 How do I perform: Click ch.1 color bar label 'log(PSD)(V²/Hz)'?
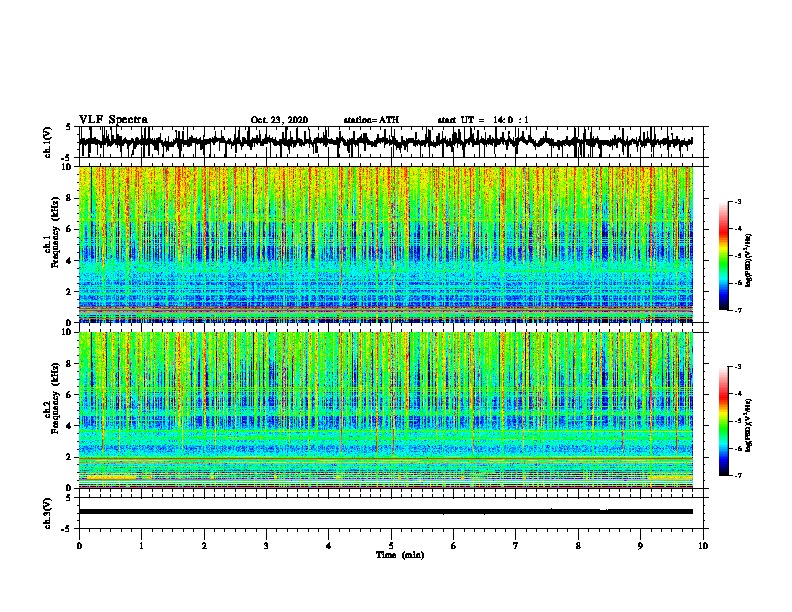point(749,261)
